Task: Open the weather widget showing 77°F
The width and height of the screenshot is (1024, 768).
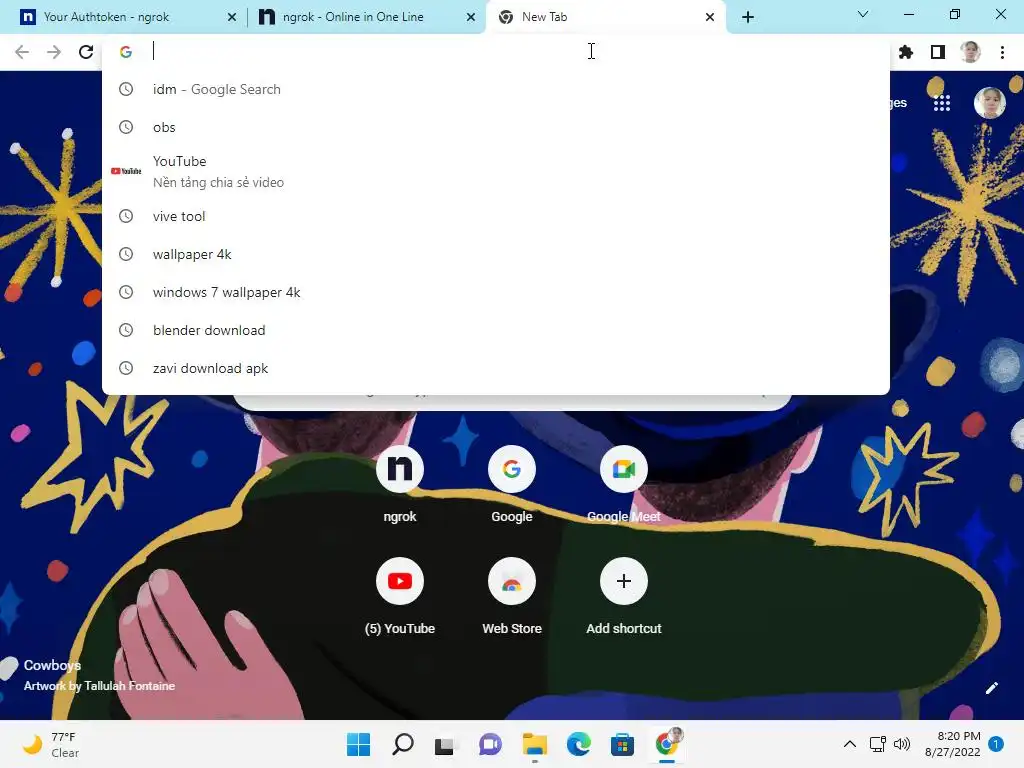Action: pos(51,744)
